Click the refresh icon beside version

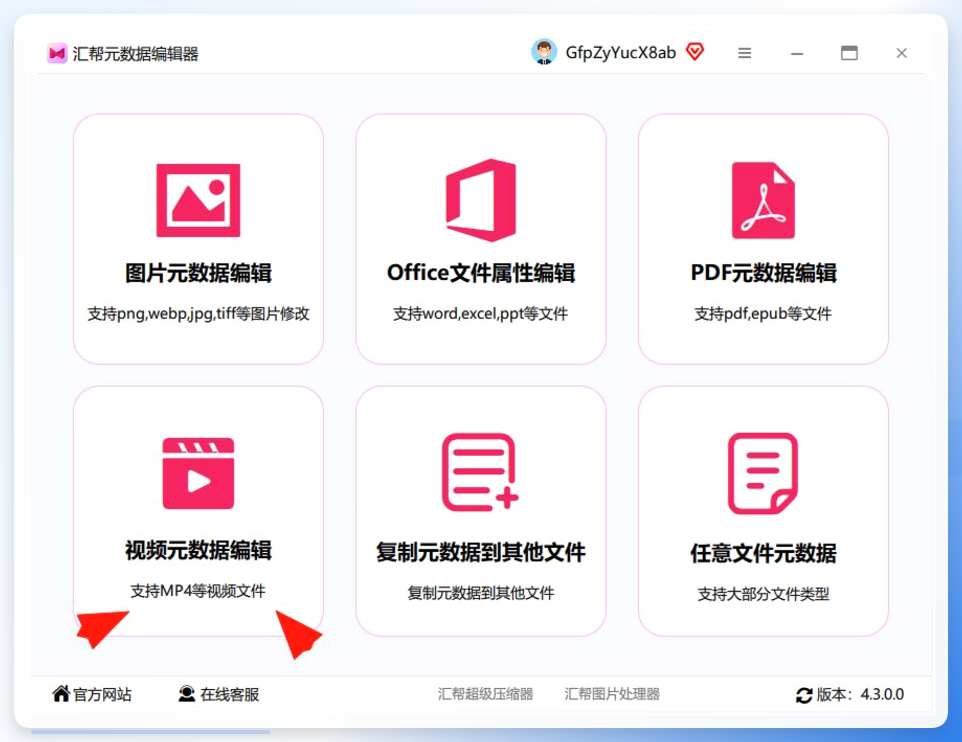tap(804, 695)
